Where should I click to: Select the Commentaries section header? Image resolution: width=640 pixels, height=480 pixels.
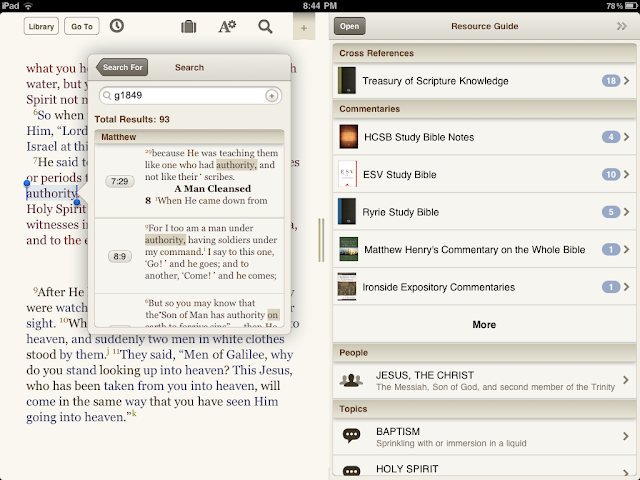(x=484, y=109)
